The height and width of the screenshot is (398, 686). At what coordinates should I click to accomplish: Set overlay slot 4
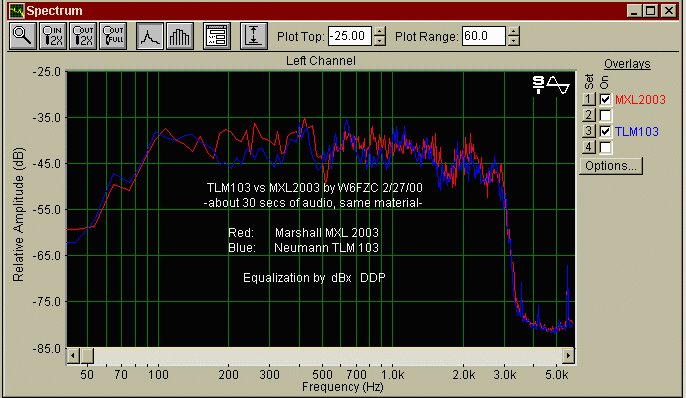[588, 147]
